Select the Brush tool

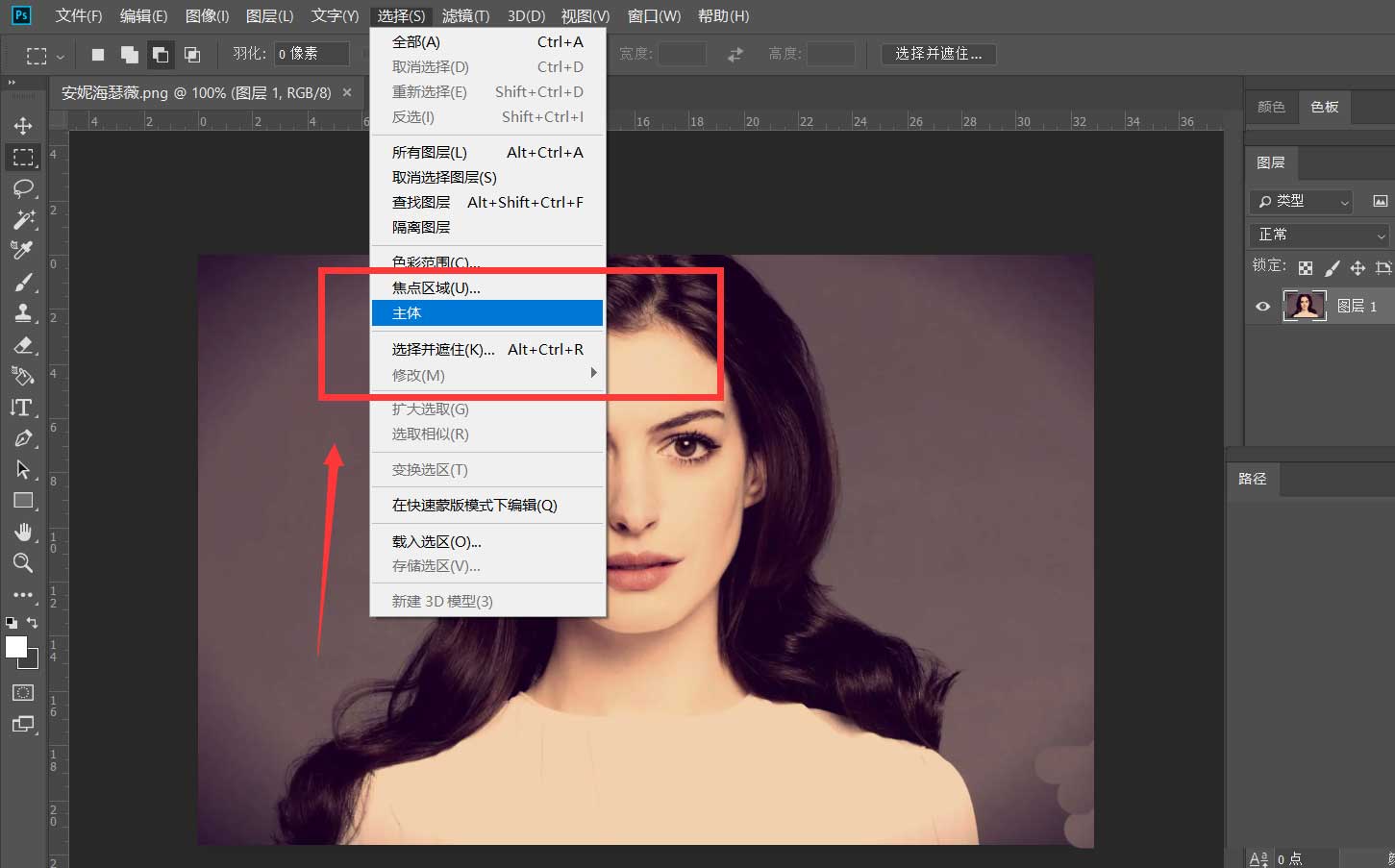point(23,282)
